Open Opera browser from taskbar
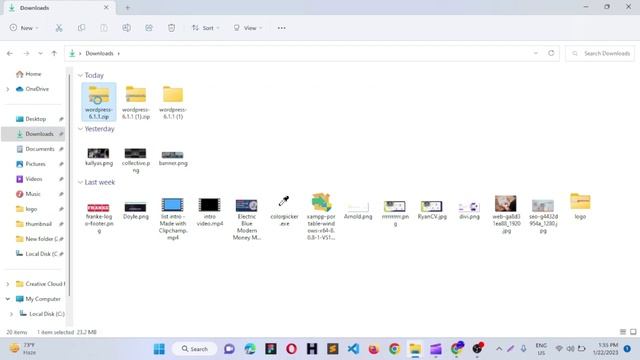Screen dimensions: 640x360 point(291,349)
